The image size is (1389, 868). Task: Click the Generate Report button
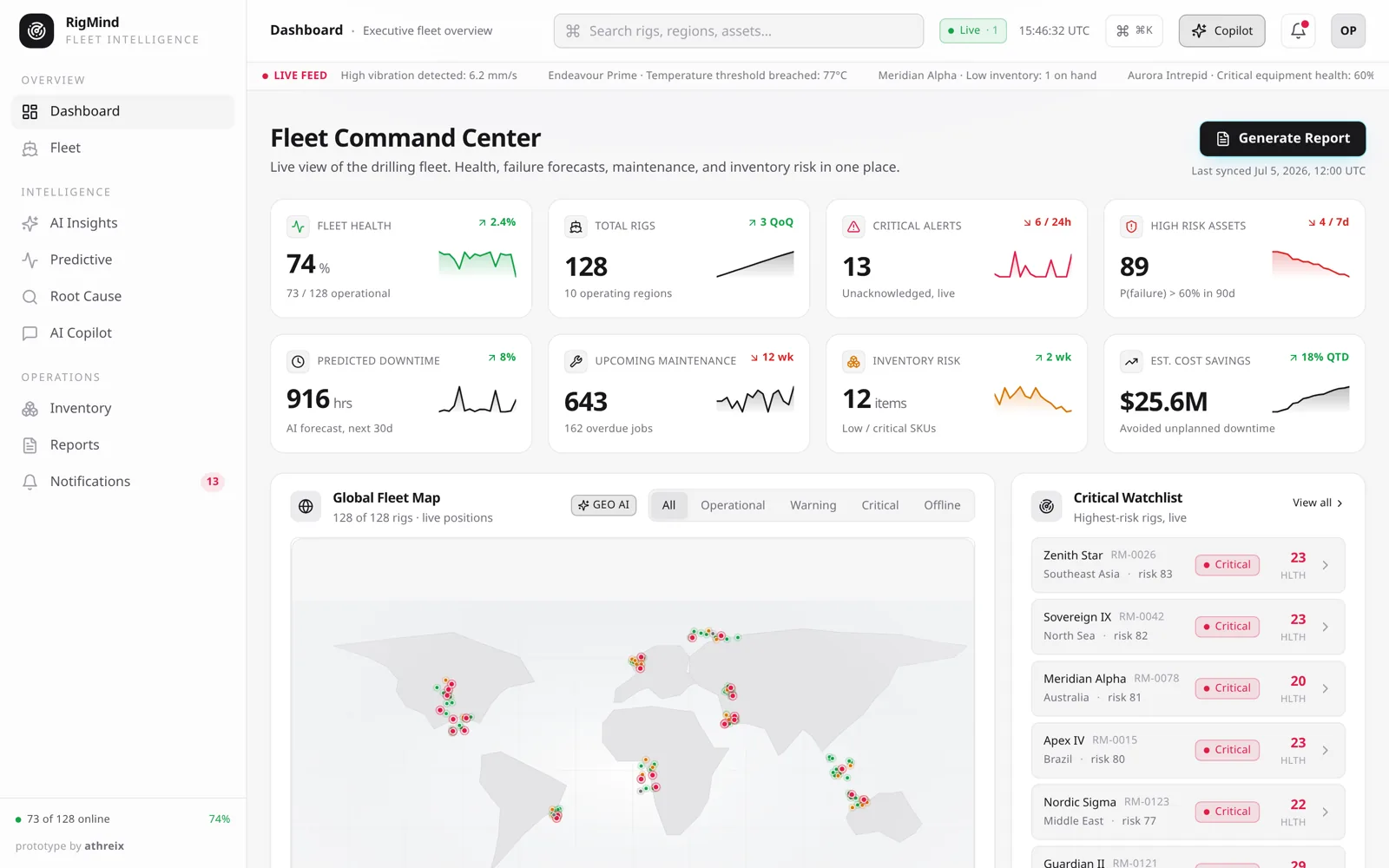pos(1282,139)
